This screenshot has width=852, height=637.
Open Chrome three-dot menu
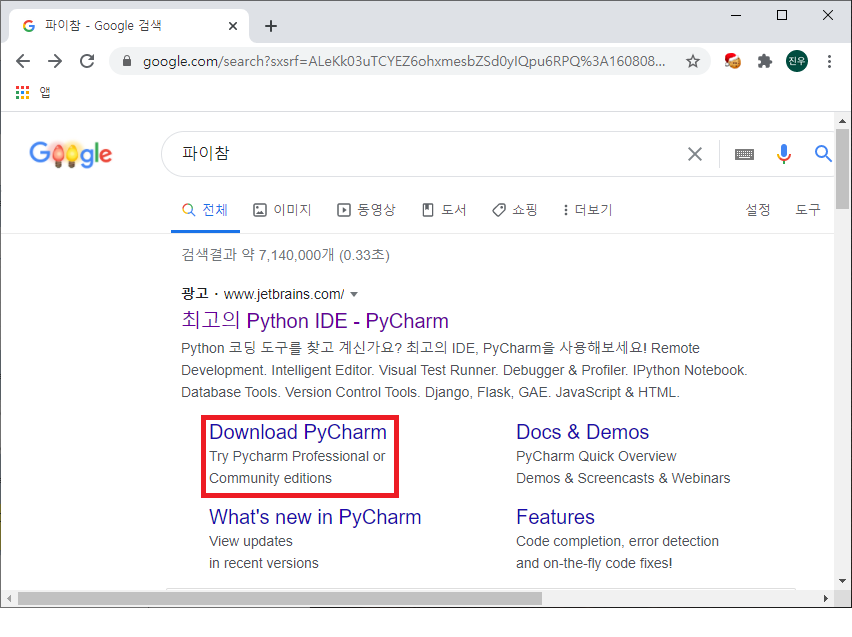tap(829, 61)
